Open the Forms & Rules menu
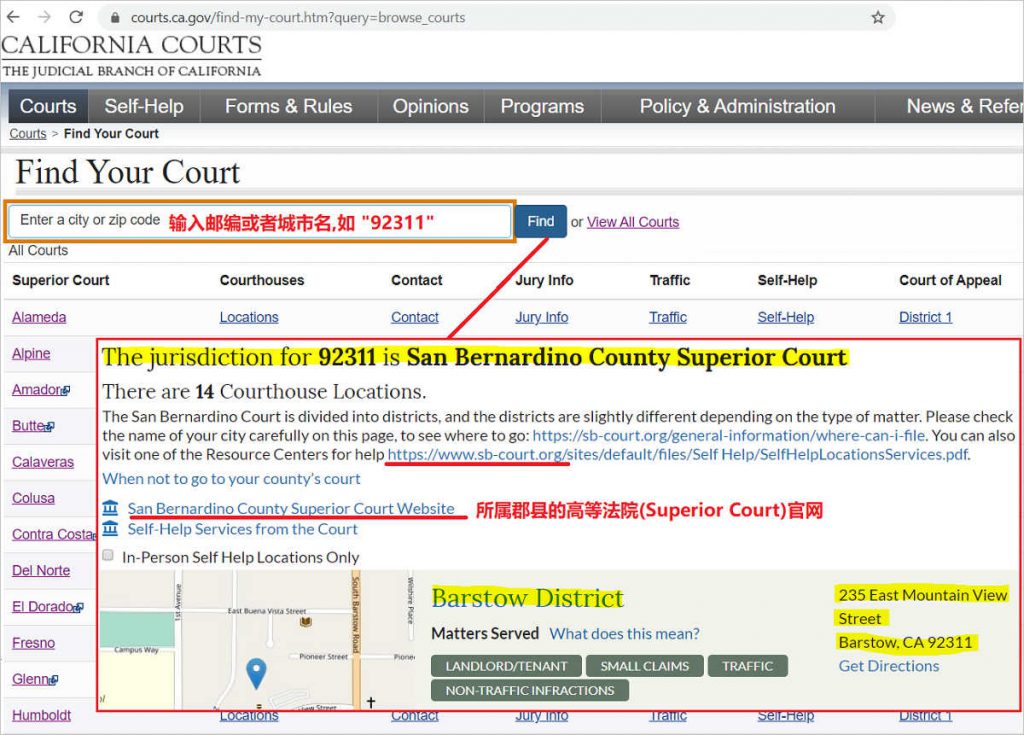 tap(289, 106)
